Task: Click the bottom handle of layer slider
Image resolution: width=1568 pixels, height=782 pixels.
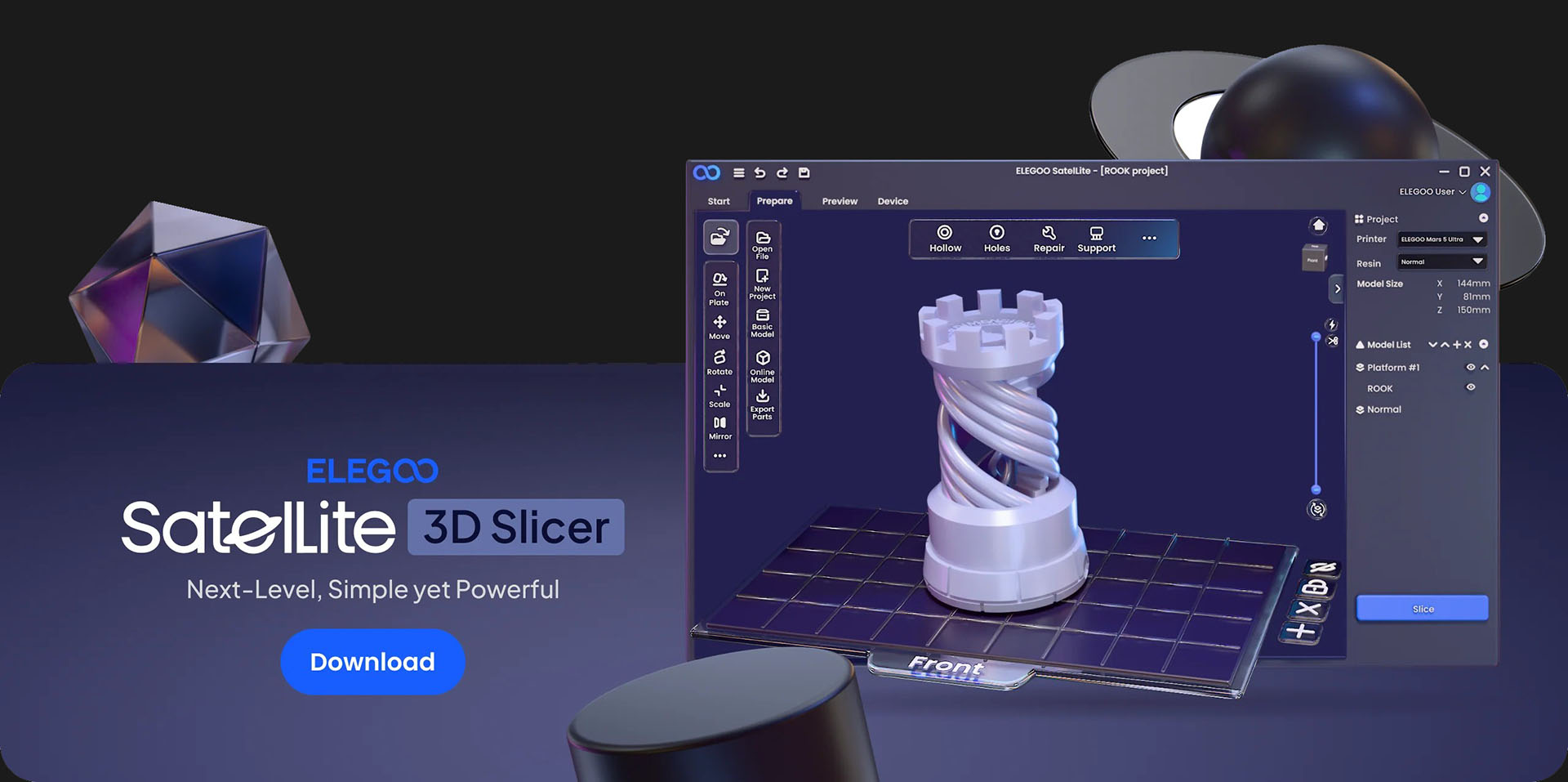Action: (x=1316, y=489)
